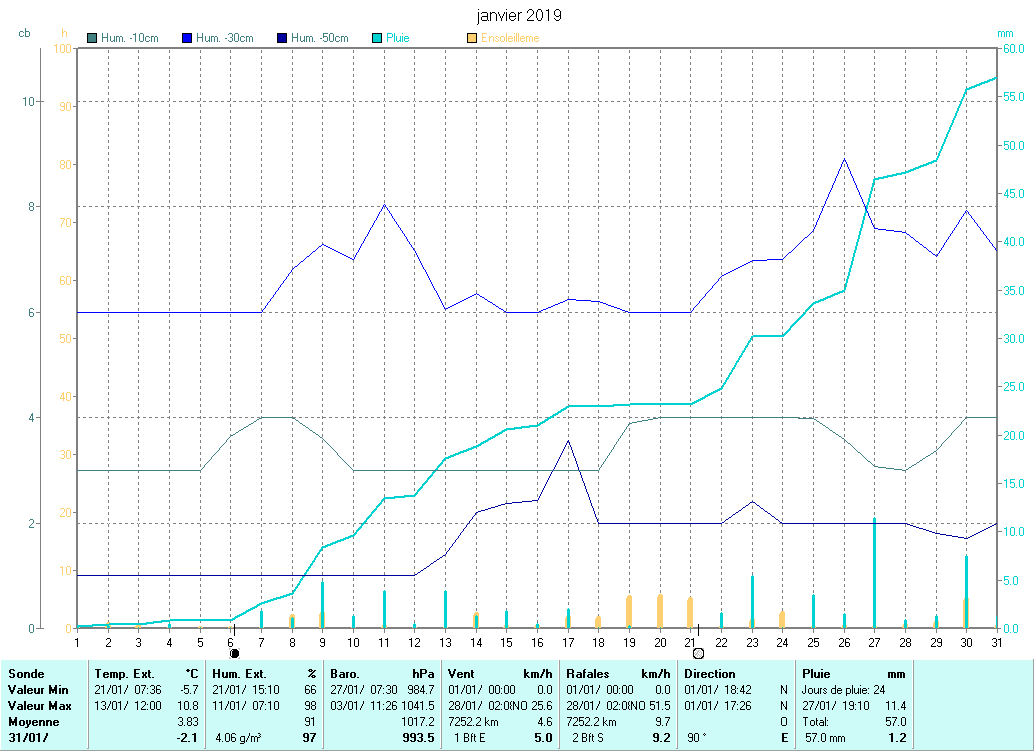This screenshot has height=751, width=1034.
Task: Click the new moon icon below day 6
Action: click(234, 653)
